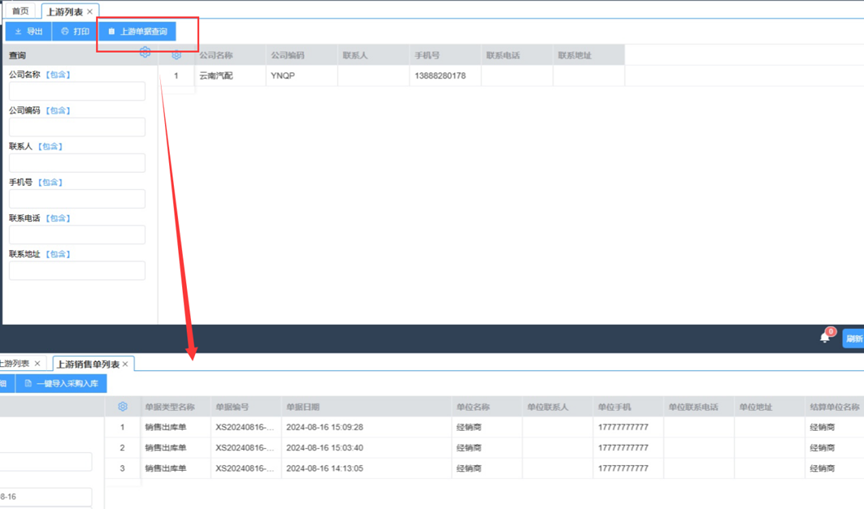Click the 一键导入采购入库 button

(x=61, y=383)
